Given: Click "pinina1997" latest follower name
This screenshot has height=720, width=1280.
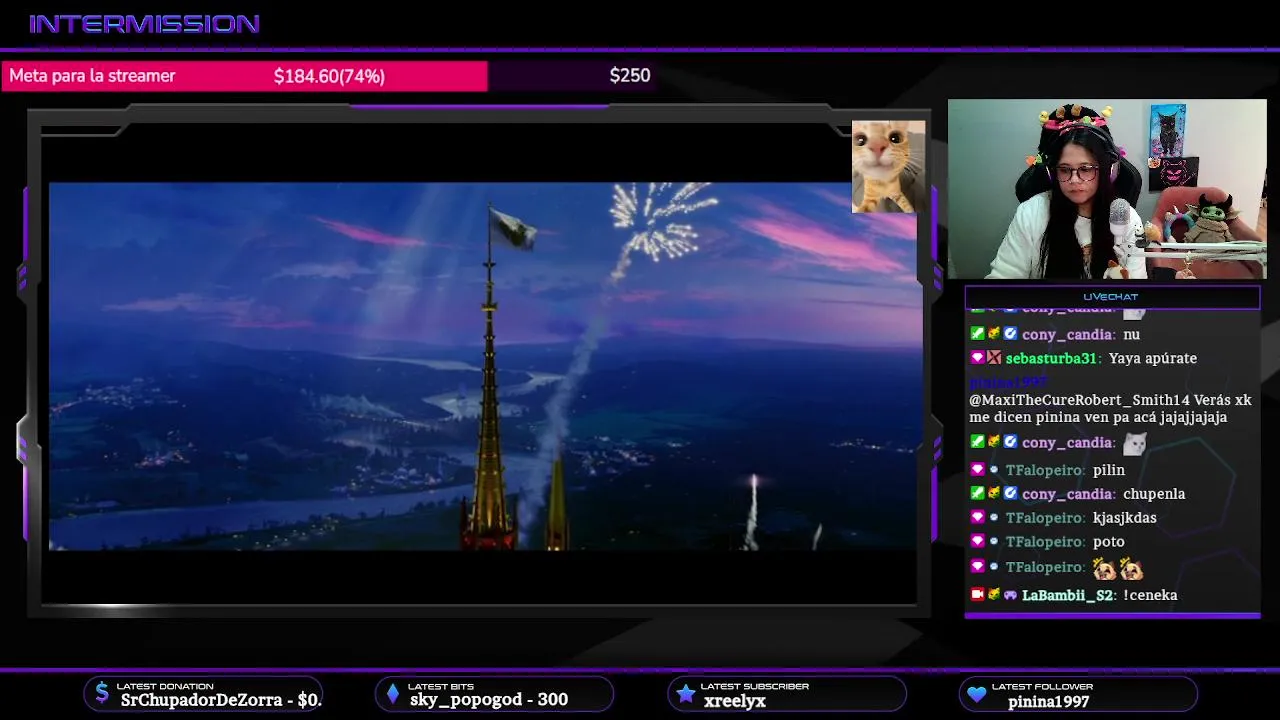Looking at the screenshot, I should tap(1048, 702).
